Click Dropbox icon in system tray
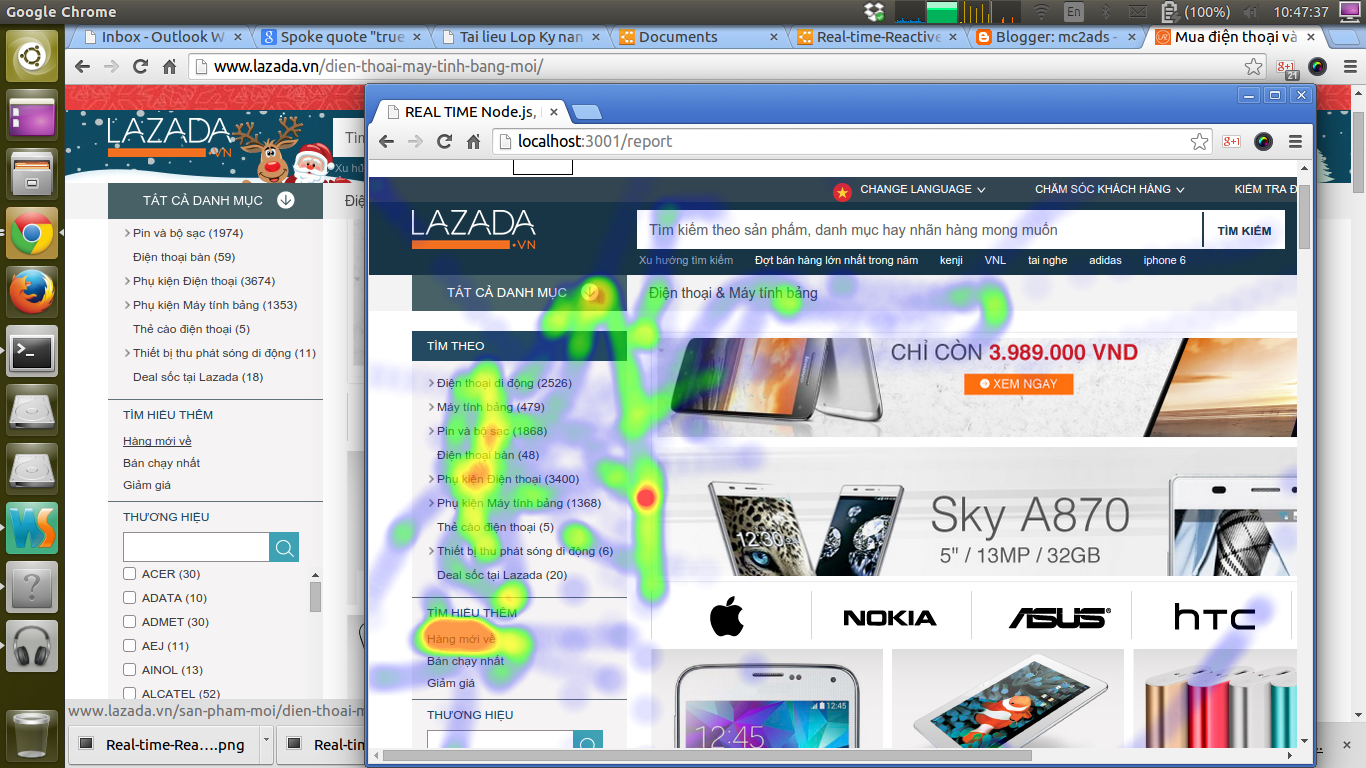This screenshot has width=1366, height=768. pos(875,12)
